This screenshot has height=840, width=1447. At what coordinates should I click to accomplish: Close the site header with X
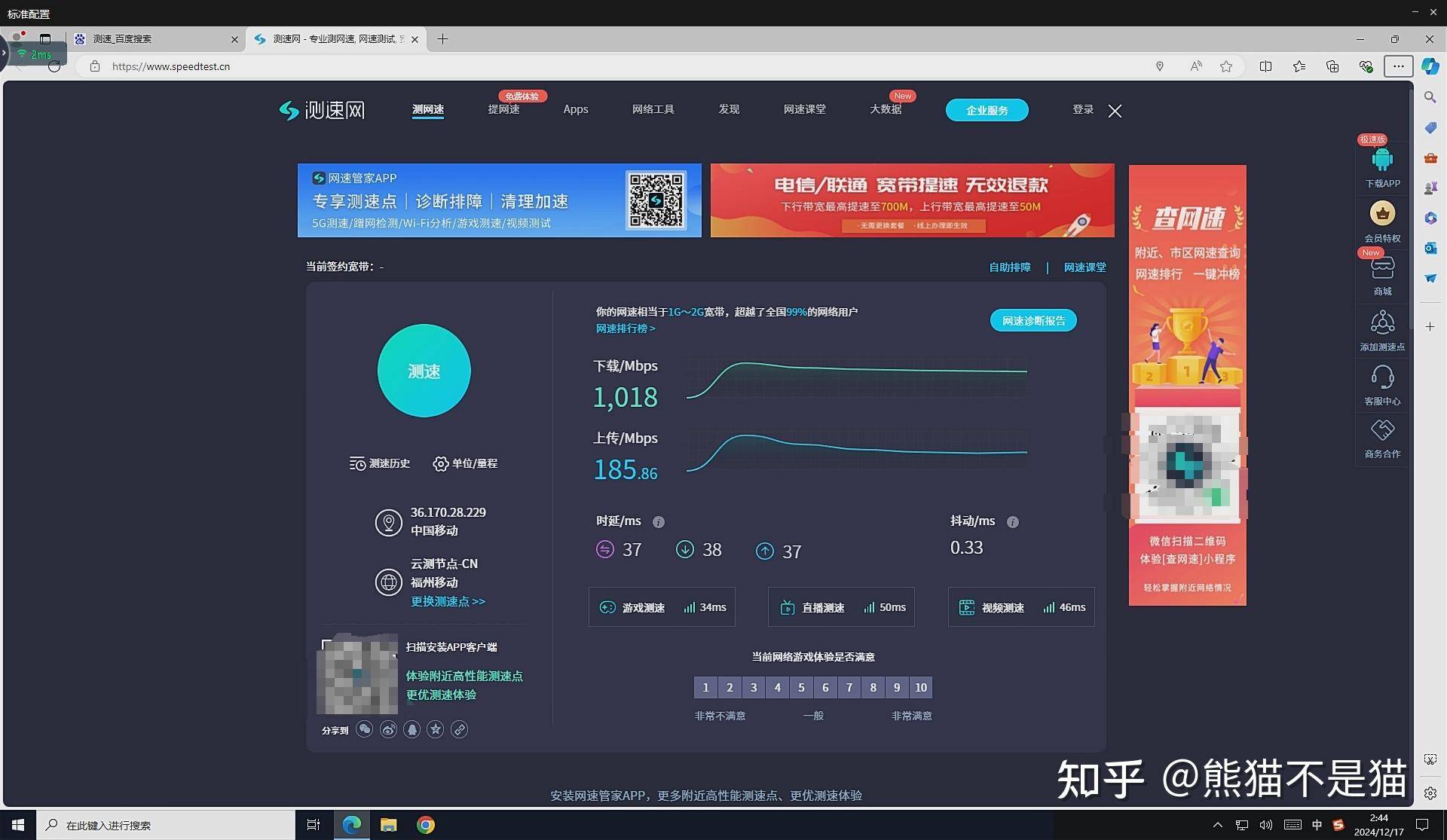pyautogui.click(x=1115, y=111)
